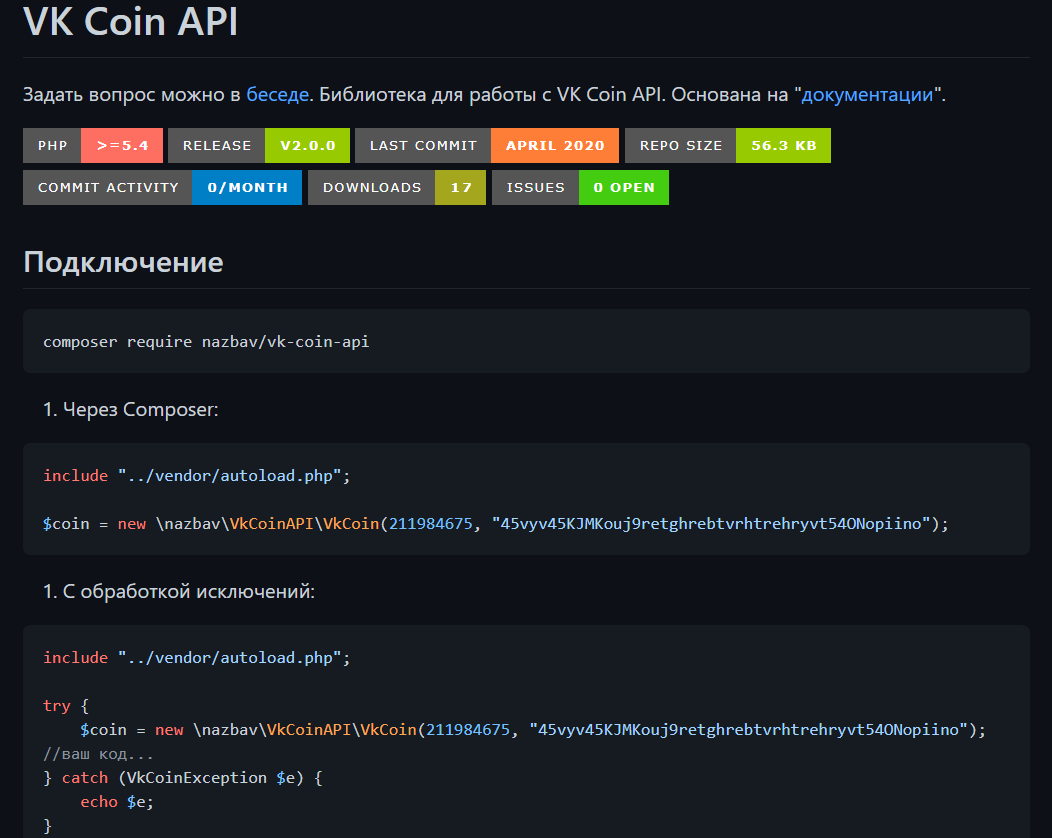Click the 'try {' line
Viewport: 1052px width, 838px height.
point(66,706)
